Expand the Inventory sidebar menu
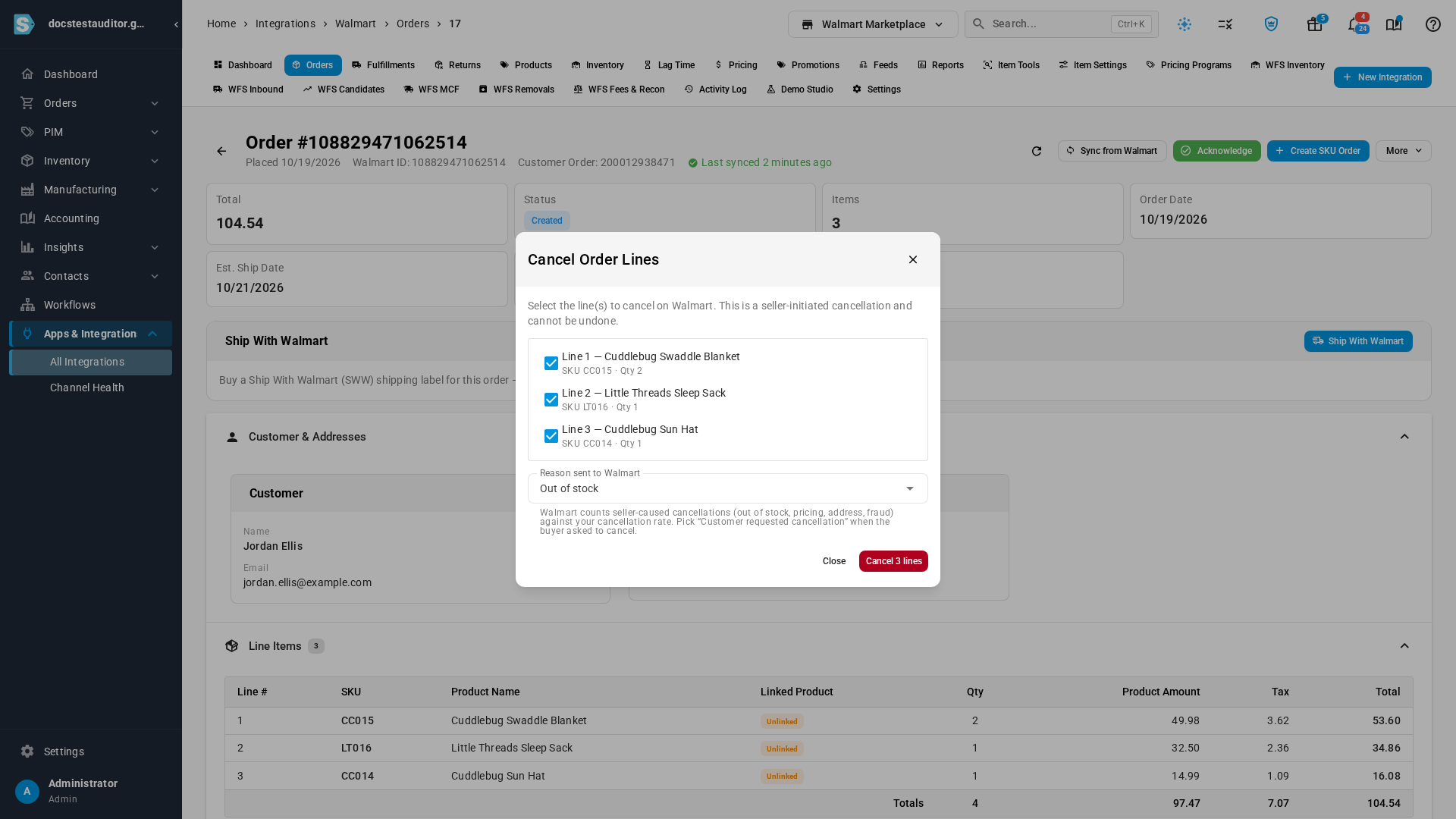The image size is (1456, 819). click(91, 161)
